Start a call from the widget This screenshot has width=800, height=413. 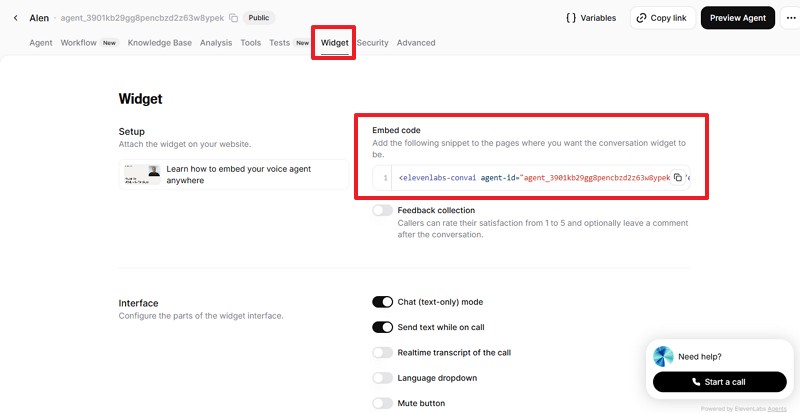pos(720,381)
